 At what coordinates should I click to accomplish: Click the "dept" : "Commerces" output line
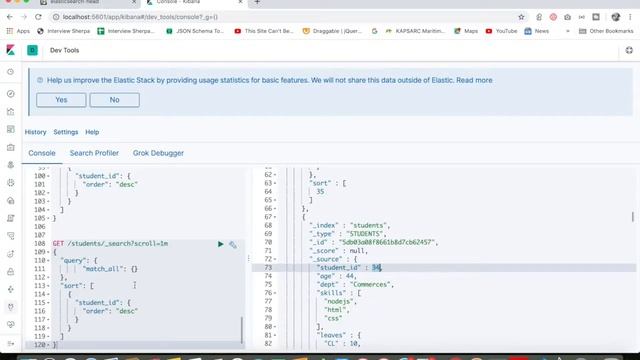355,284
